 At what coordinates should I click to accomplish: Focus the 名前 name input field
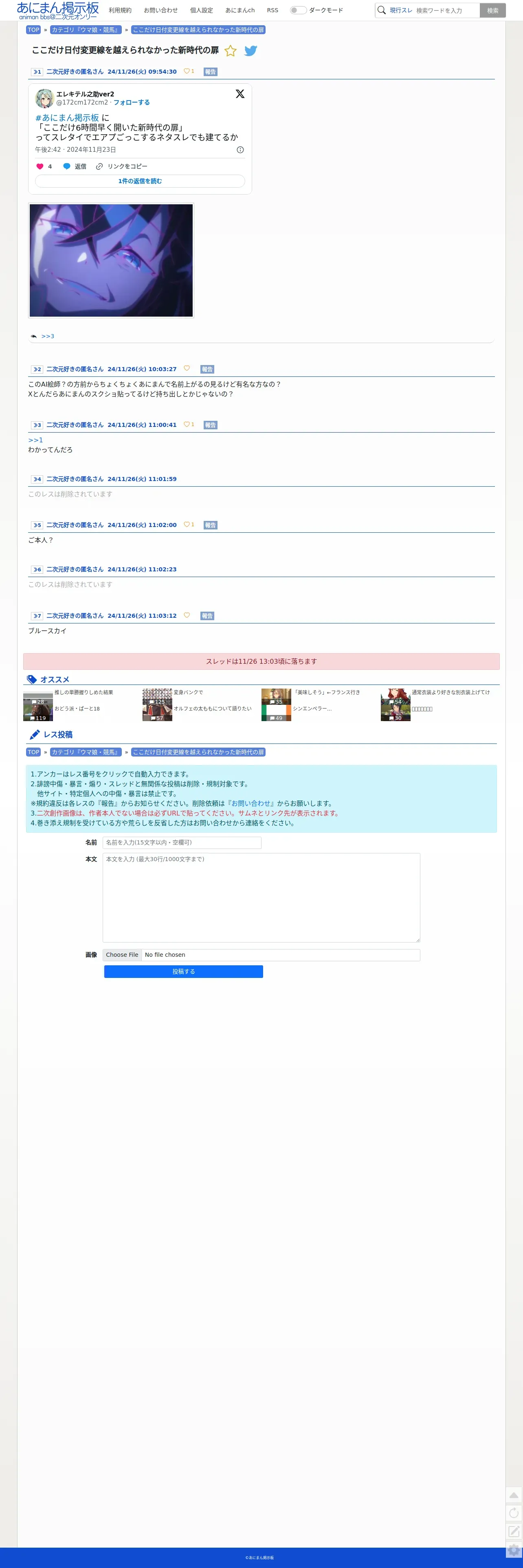pyautogui.click(x=182, y=842)
